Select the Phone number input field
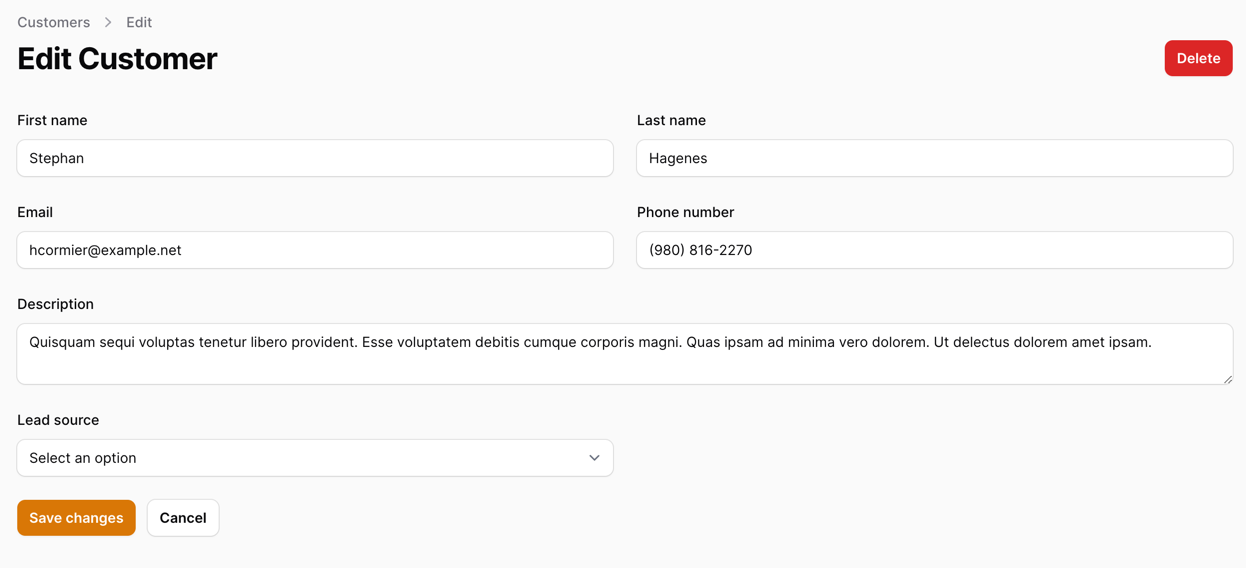The width and height of the screenshot is (1246, 568). point(934,250)
